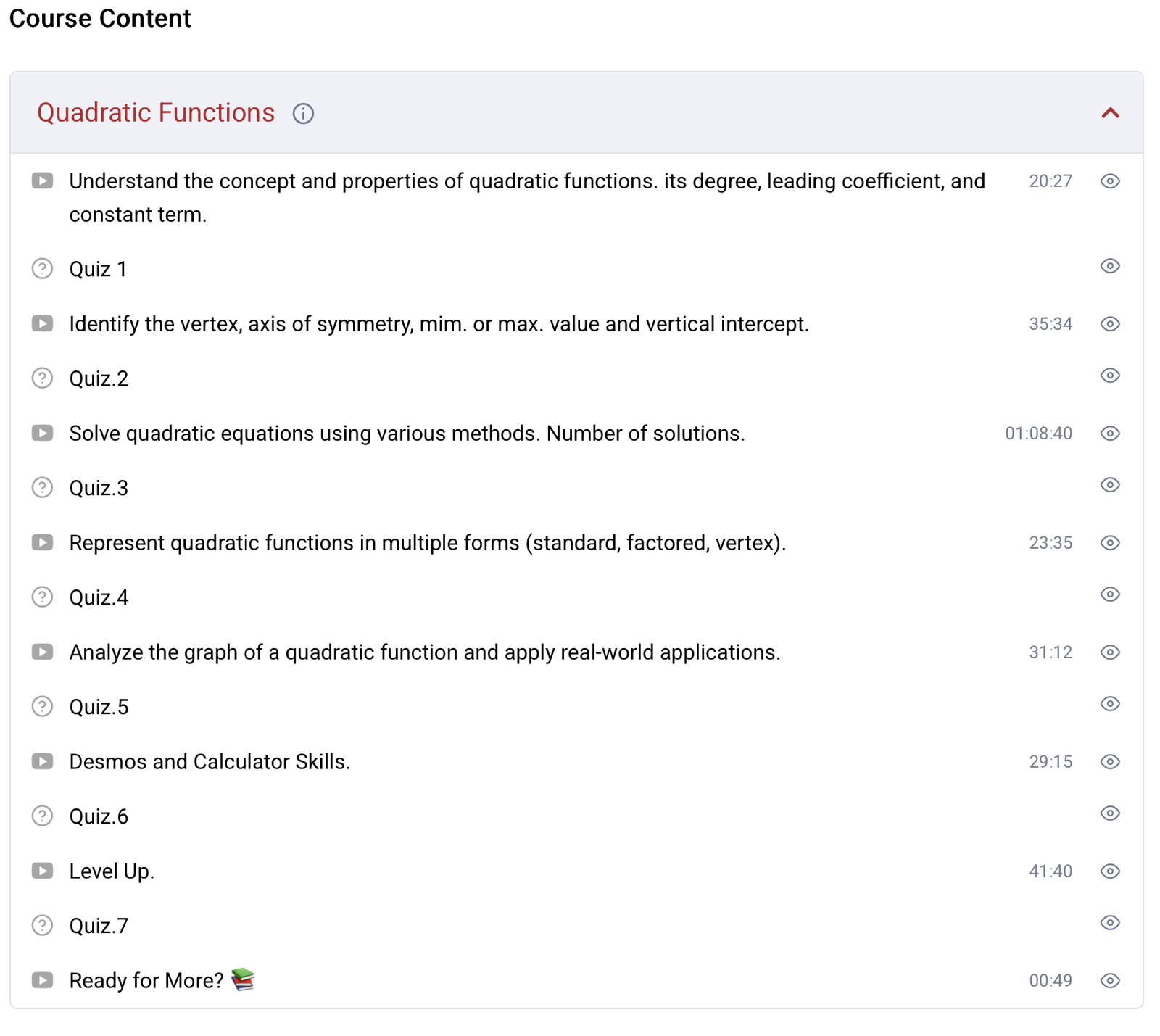
Task: Click the info icon beside Quadratic Functions
Action: tap(303, 114)
